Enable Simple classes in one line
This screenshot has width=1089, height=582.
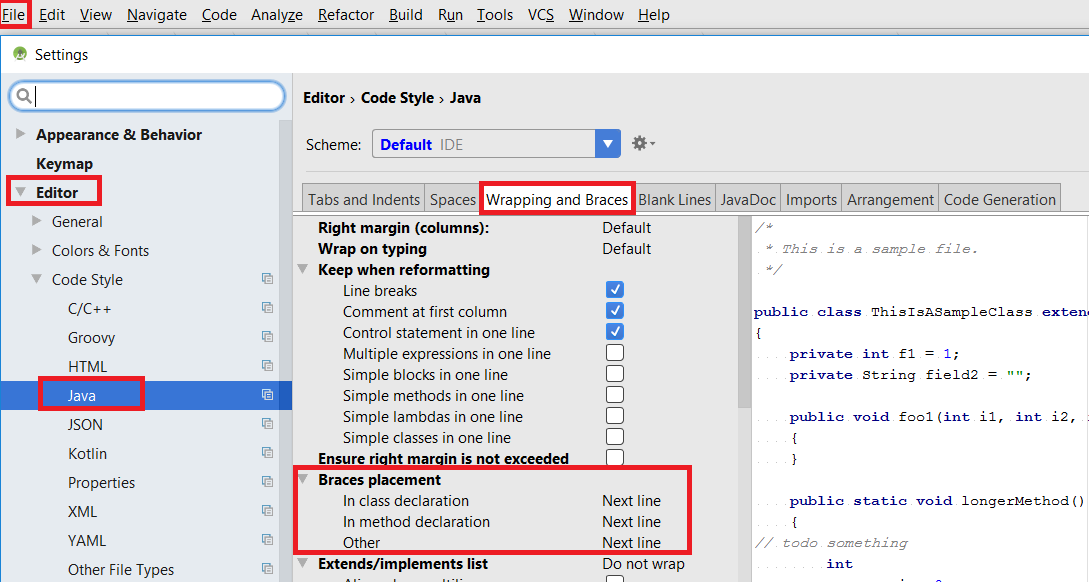[615, 437]
